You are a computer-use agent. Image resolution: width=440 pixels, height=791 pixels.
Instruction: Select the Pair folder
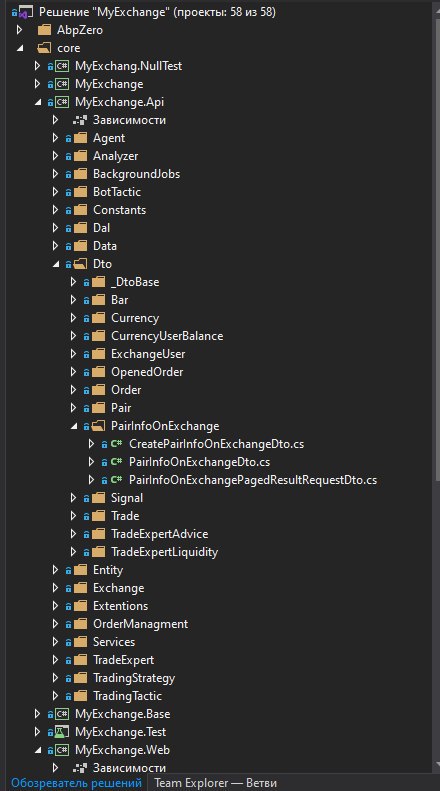point(121,408)
